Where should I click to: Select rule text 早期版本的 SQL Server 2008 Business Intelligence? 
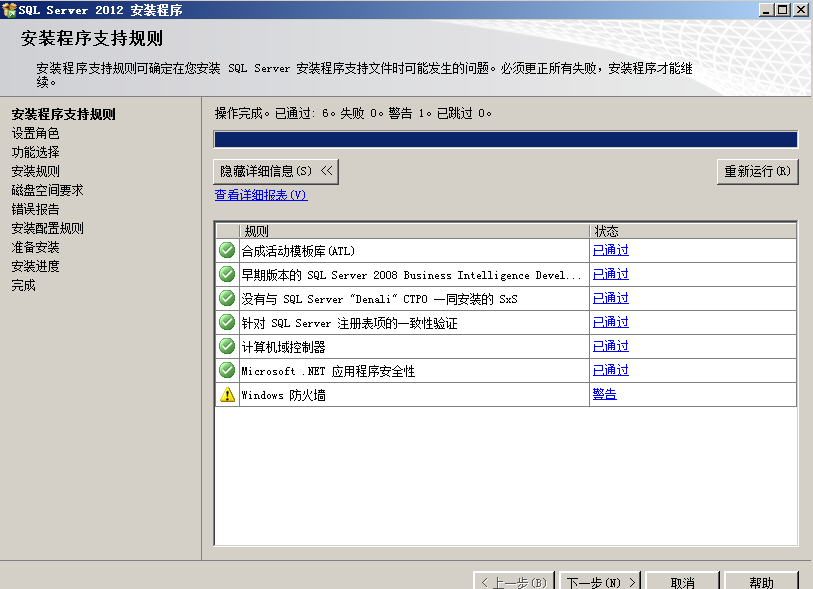[411, 275]
